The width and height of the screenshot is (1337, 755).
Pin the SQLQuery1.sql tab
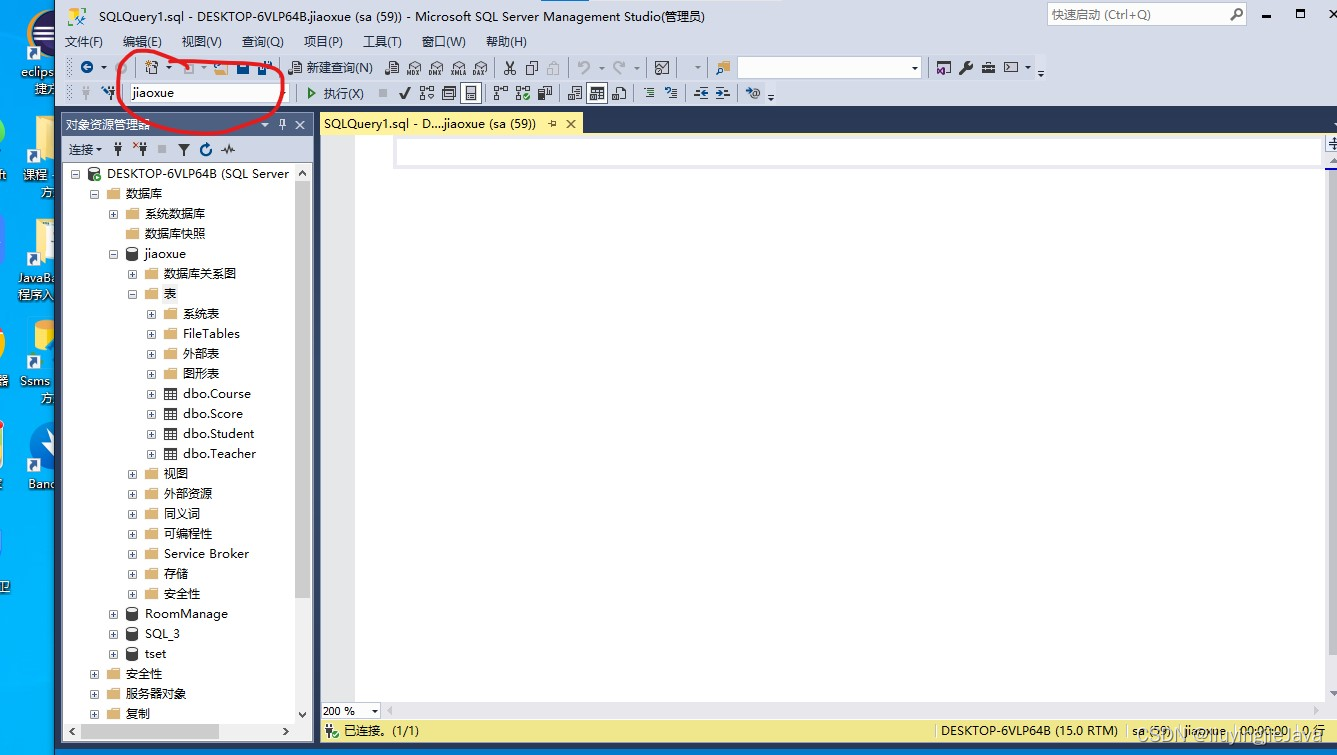552,124
